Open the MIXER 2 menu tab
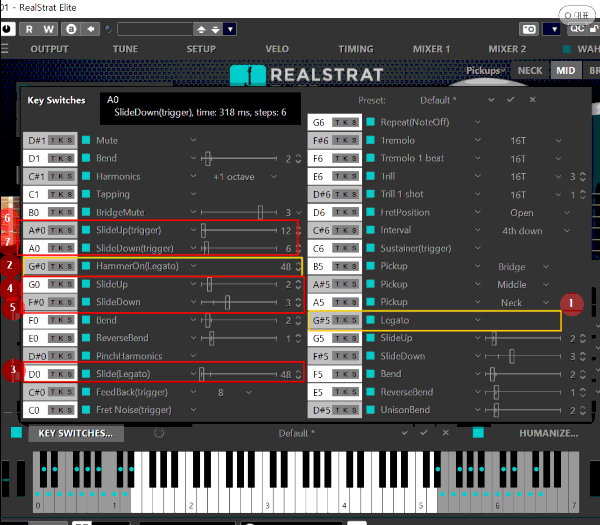The height and width of the screenshot is (525, 600). click(x=507, y=49)
